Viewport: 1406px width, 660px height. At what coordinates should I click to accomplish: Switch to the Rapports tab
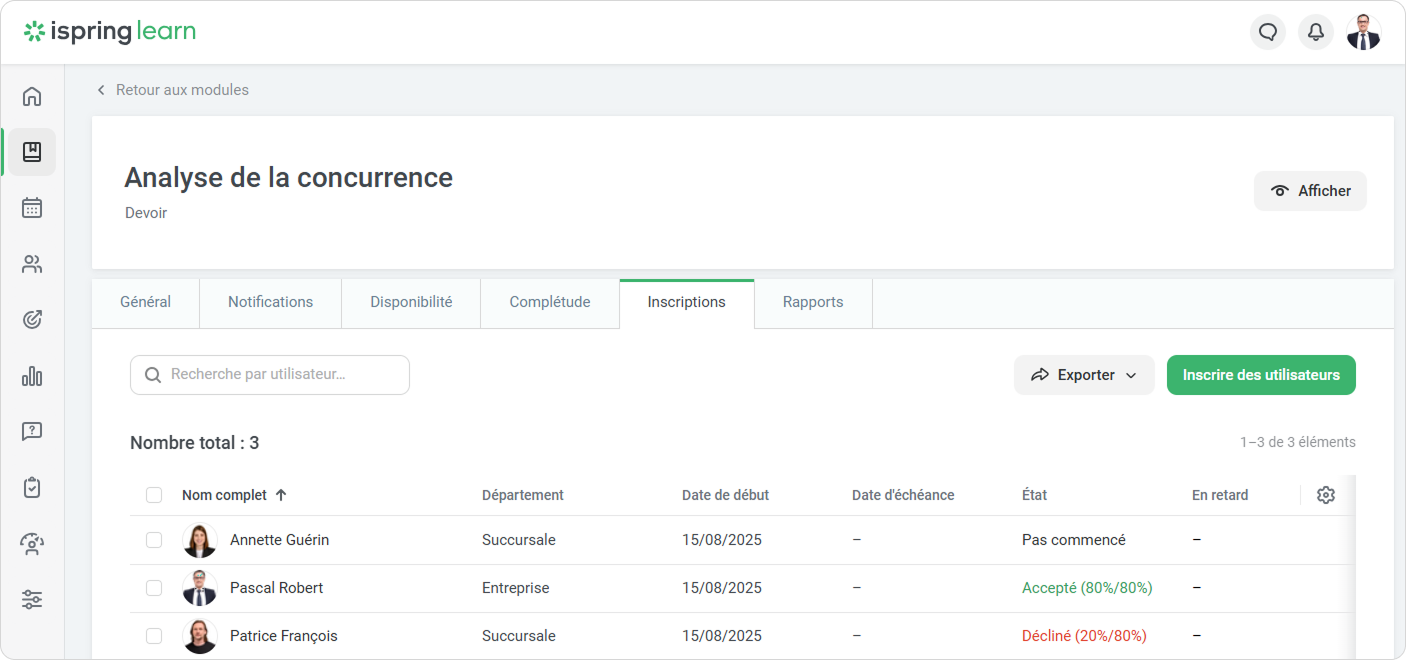pyautogui.click(x=812, y=302)
